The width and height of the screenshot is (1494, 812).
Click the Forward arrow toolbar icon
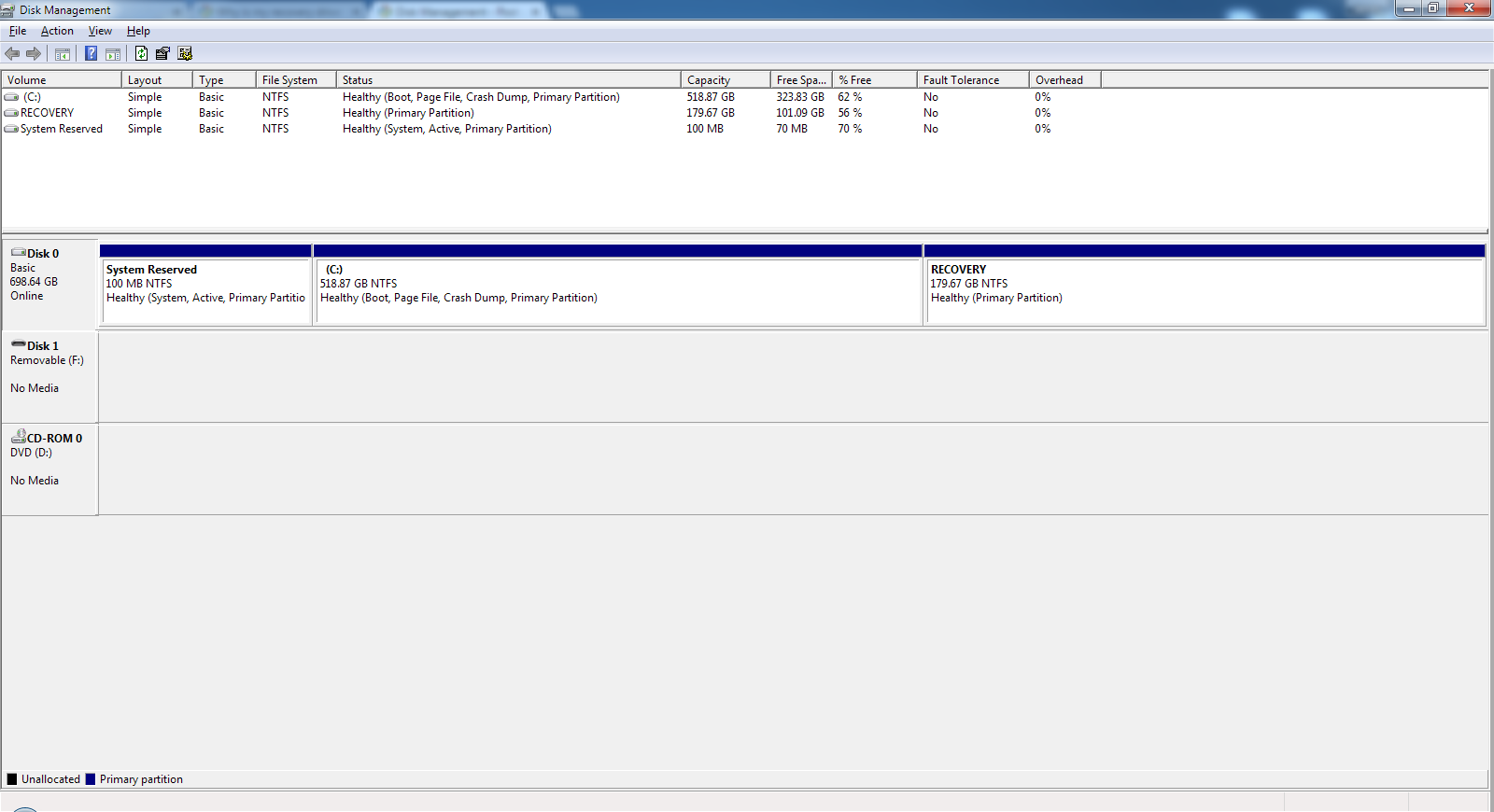pyautogui.click(x=34, y=54)
